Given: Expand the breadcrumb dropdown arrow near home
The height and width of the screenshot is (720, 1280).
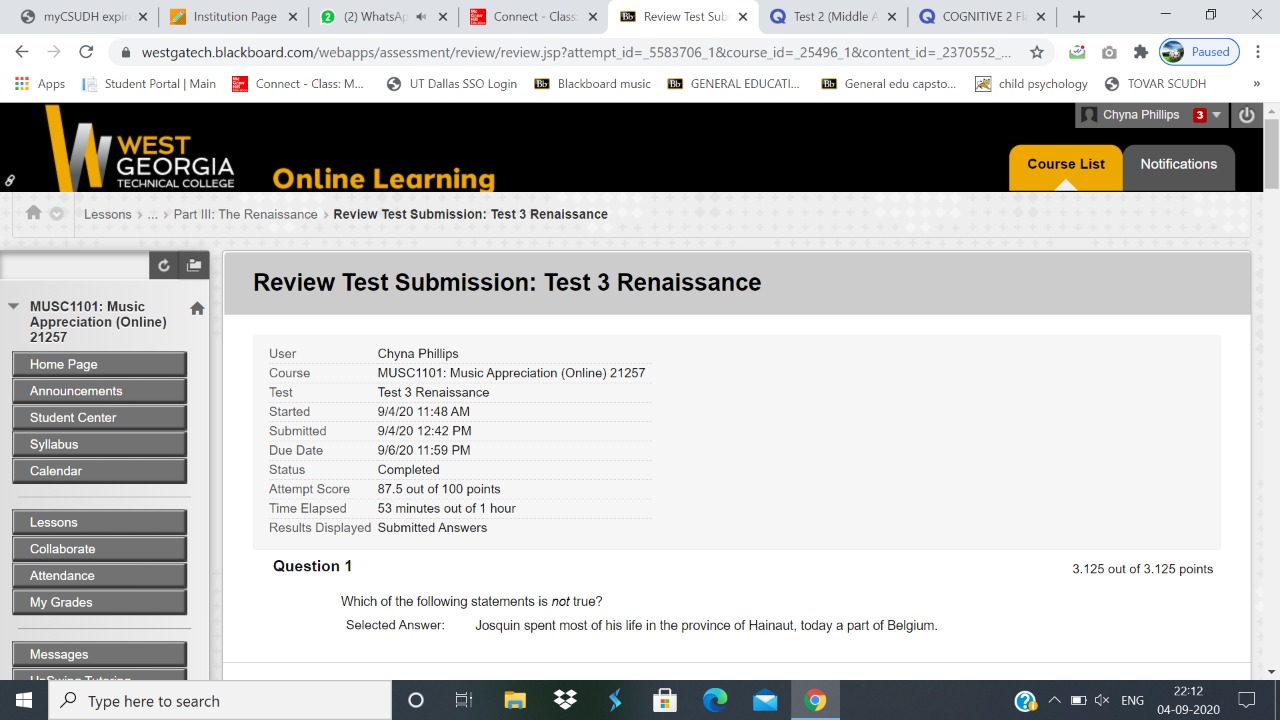Looking at the screenshot, I should tap(57, 214).
